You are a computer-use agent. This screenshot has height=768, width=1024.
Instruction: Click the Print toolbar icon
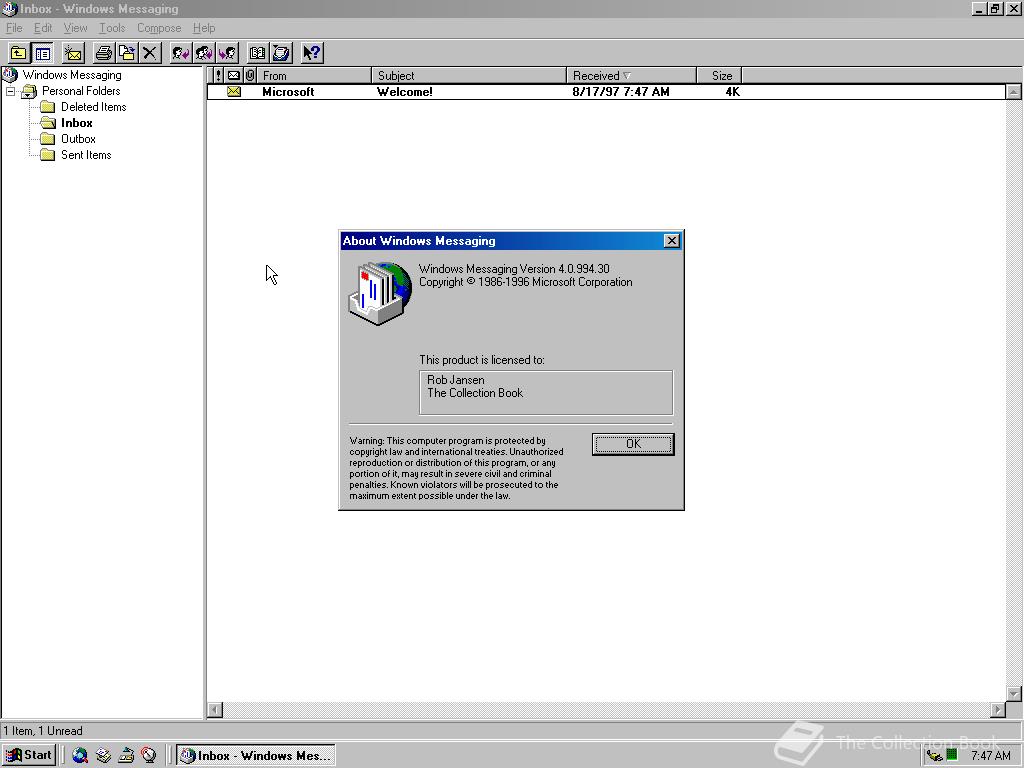pos(103,53)
